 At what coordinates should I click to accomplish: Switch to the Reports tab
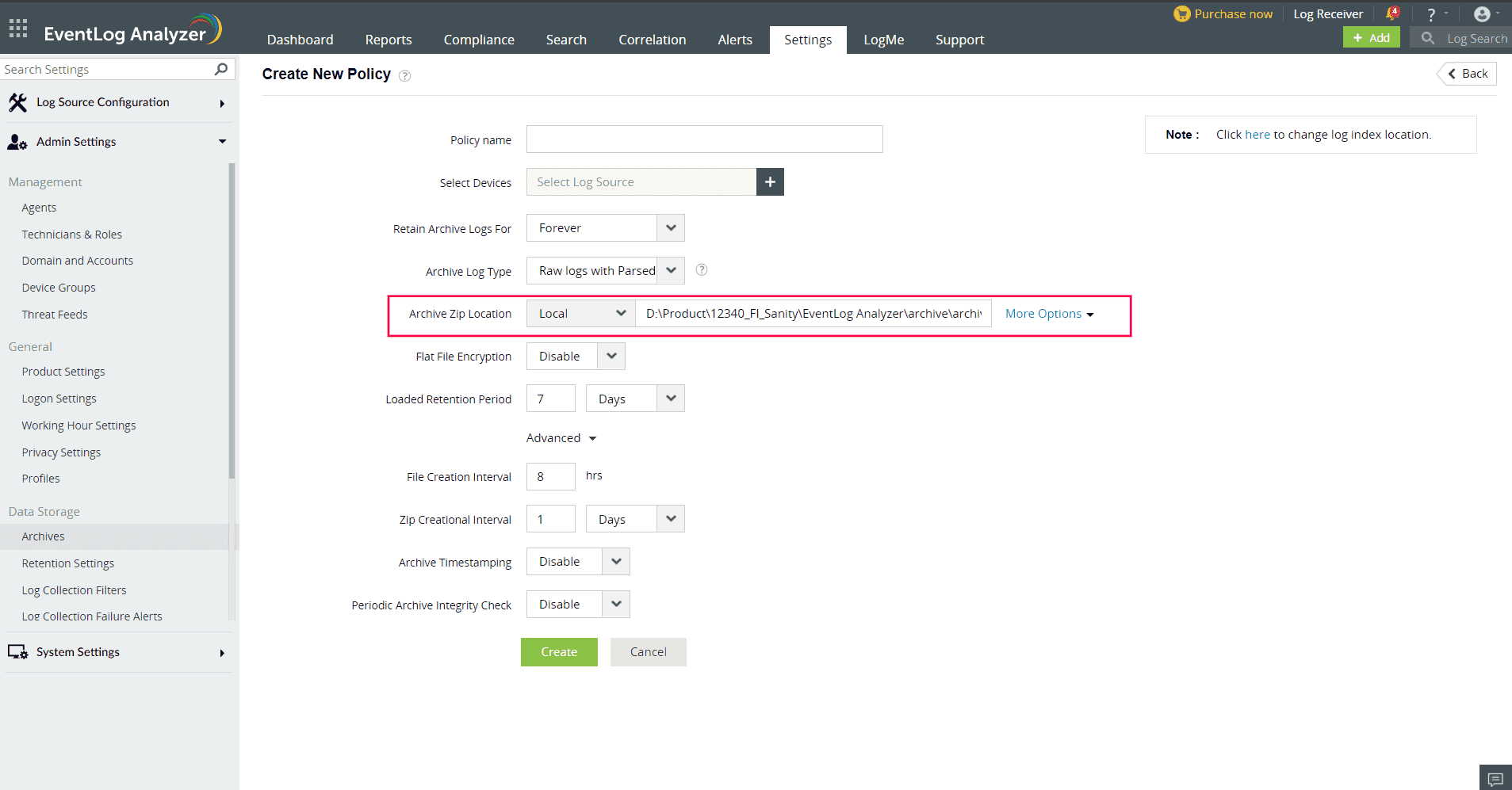(388, 39)
